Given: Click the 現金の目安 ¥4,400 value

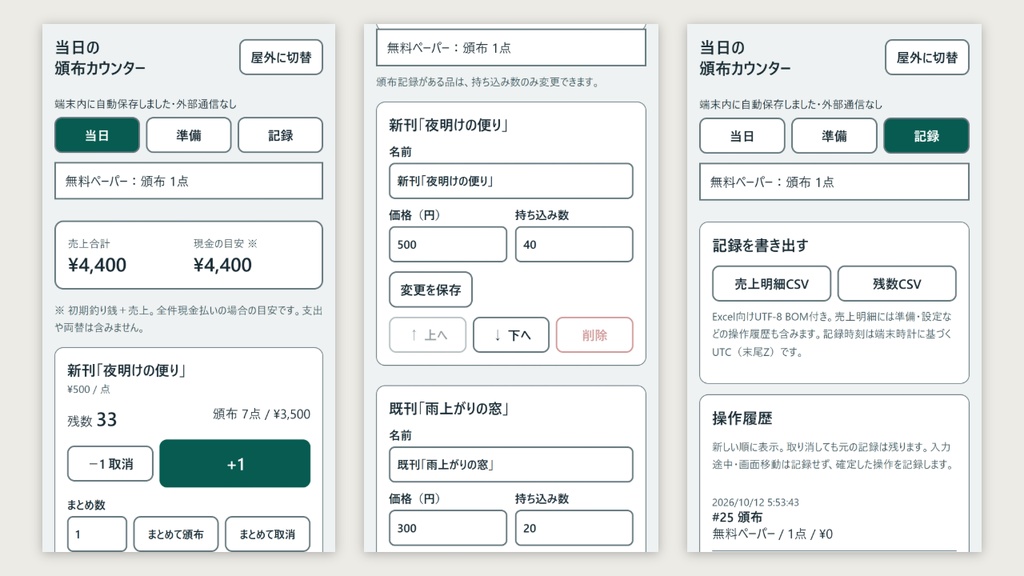Looking at the screenshot, I should tap(222, 264).
